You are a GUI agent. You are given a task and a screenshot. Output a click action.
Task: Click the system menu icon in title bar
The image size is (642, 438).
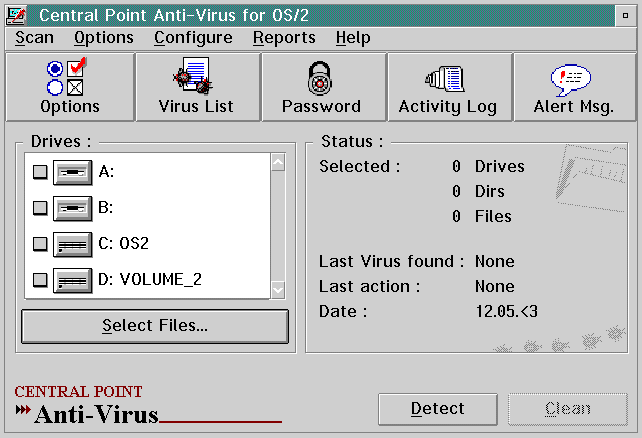point(16,16)
